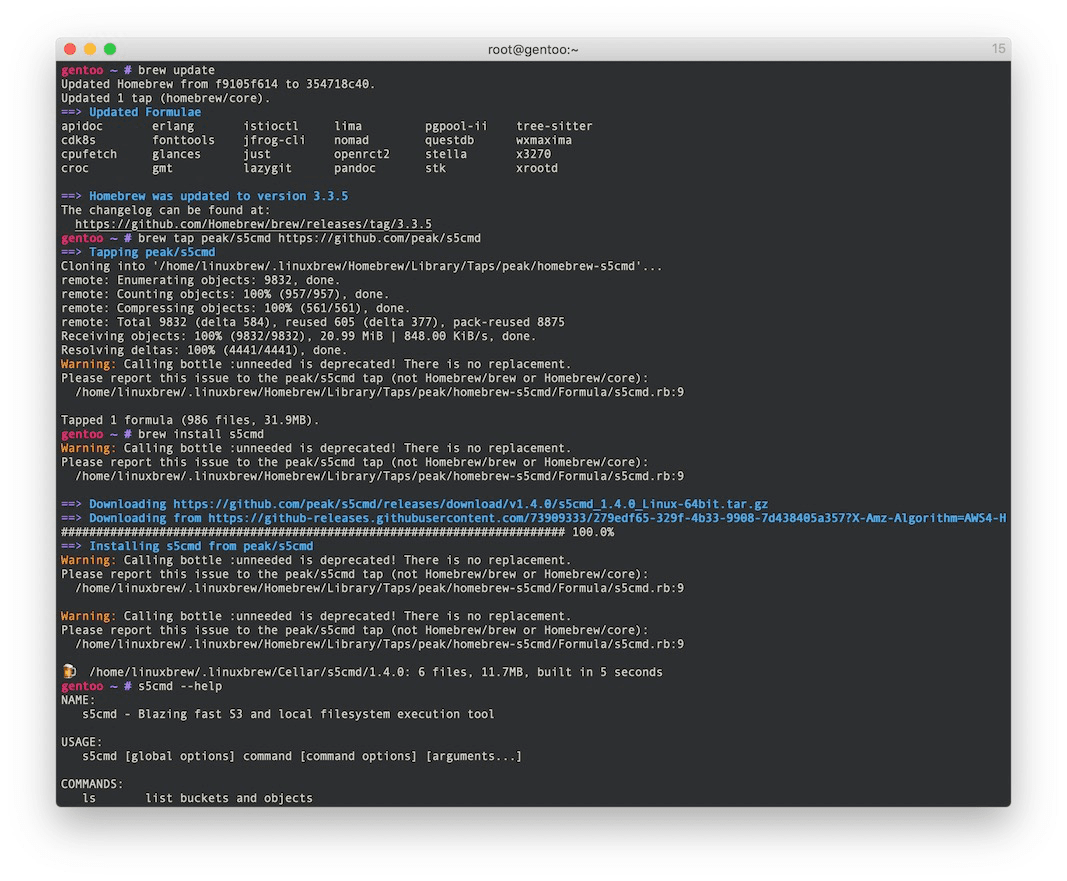Image resolution: width=1067 pixels, height=881 pixels.
Task: Select the formula name 'fonttools'
Action: coord(183,140)
